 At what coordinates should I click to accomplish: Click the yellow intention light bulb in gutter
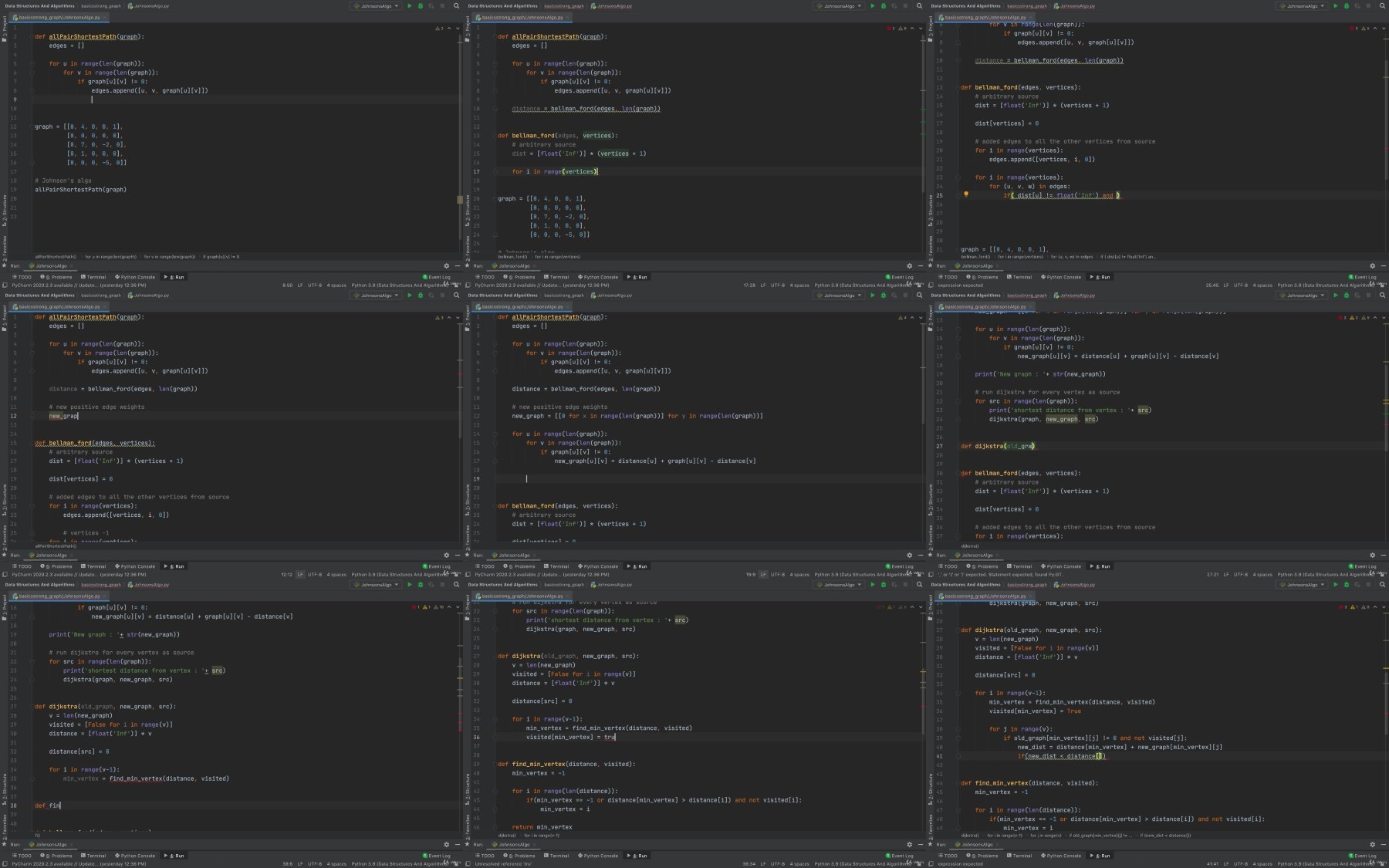coord(966,194)
